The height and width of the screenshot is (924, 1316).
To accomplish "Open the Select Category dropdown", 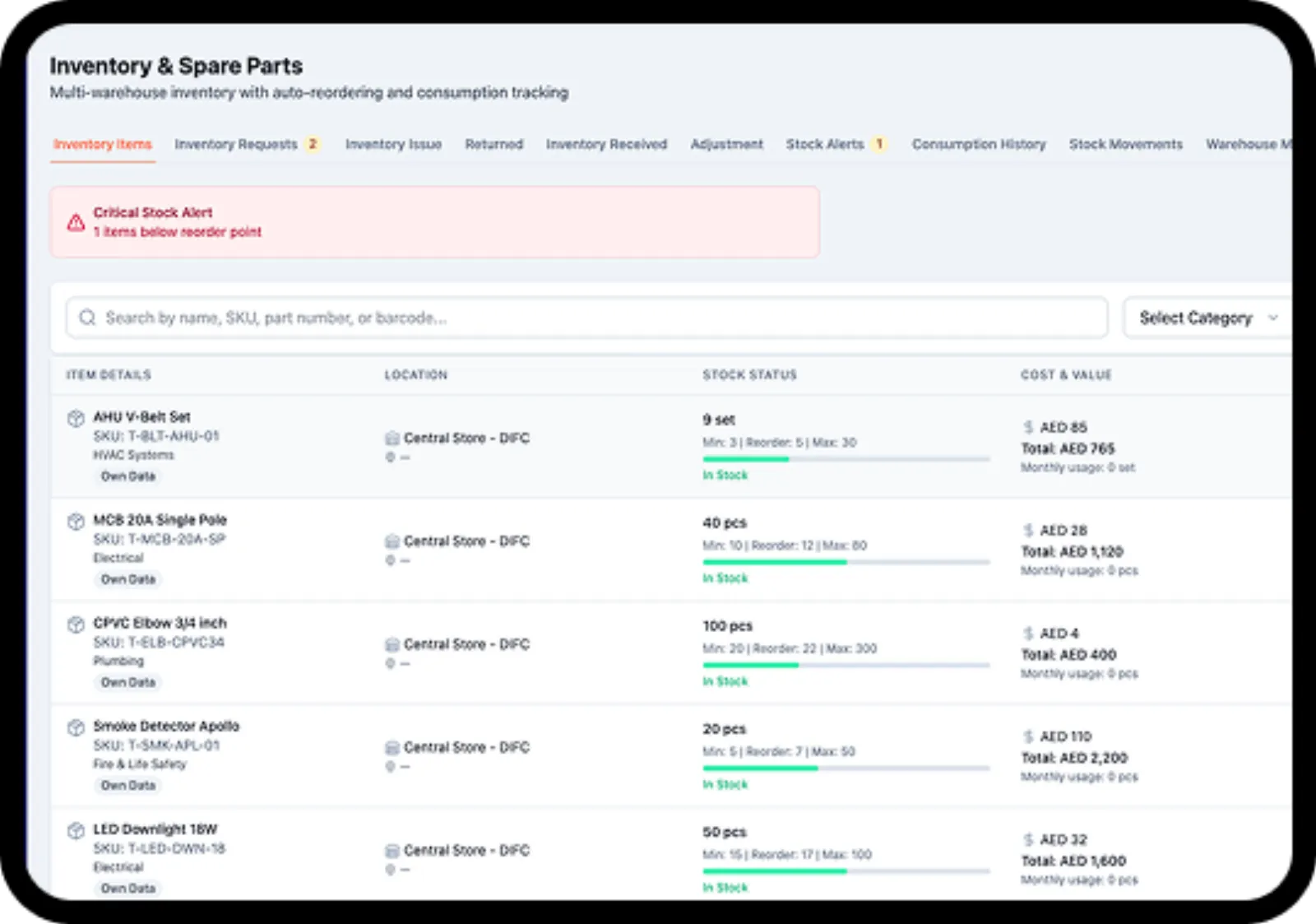I will point(1207,318).
